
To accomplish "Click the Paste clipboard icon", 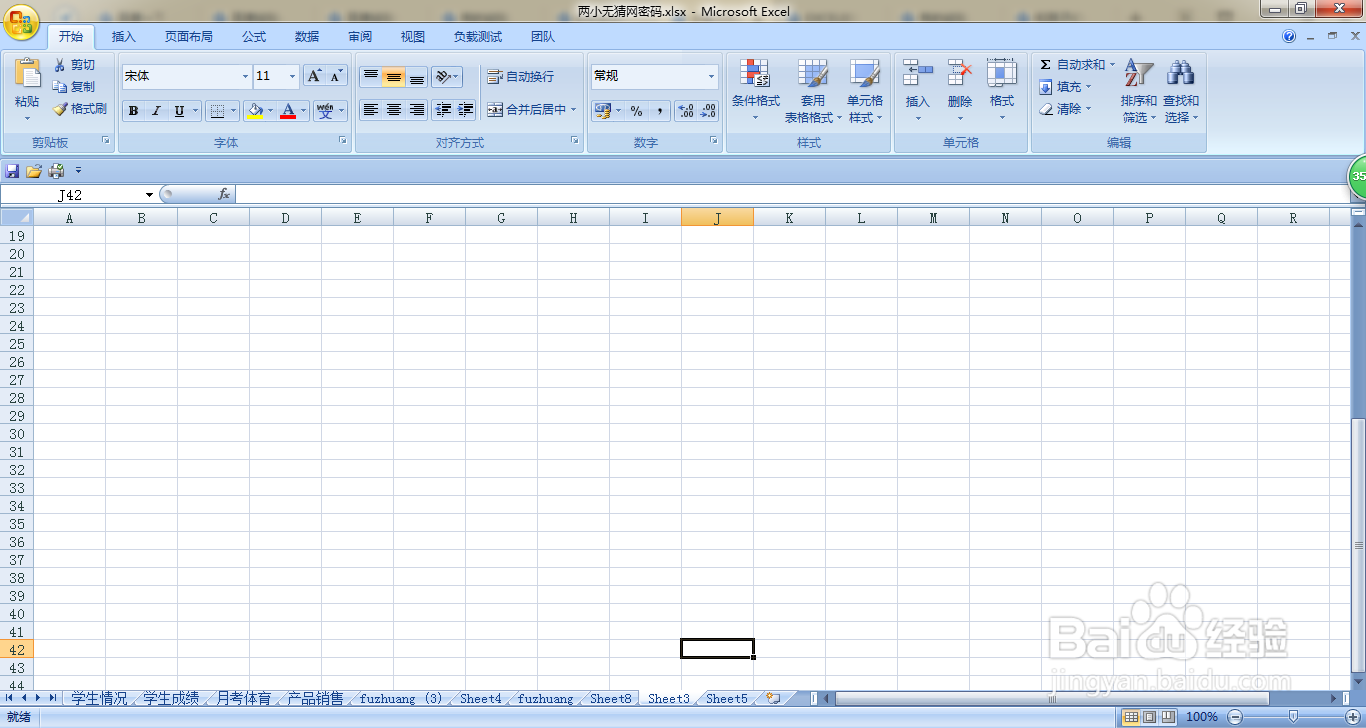I will tap(27, 75).
